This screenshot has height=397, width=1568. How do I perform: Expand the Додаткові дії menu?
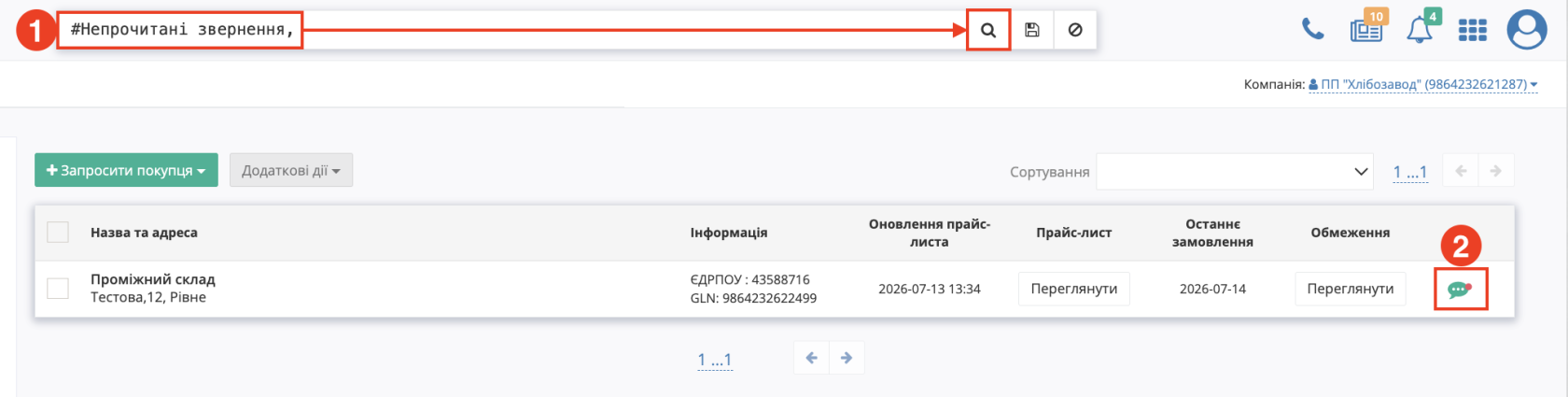(291, 170)
